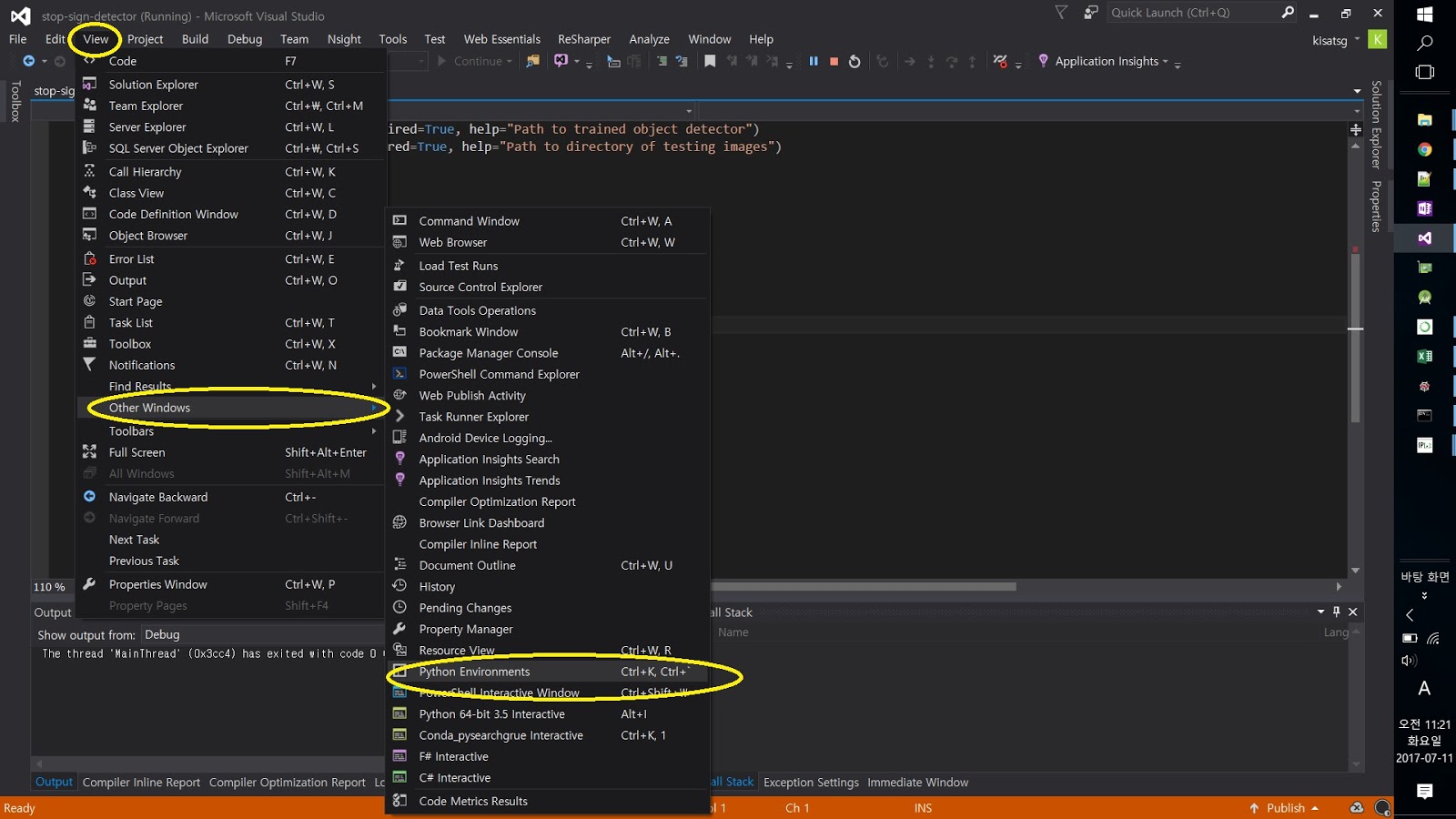Click the kisatsg account avatar top right
The image size is (1456, 819).
click(x=1377, y=40)
